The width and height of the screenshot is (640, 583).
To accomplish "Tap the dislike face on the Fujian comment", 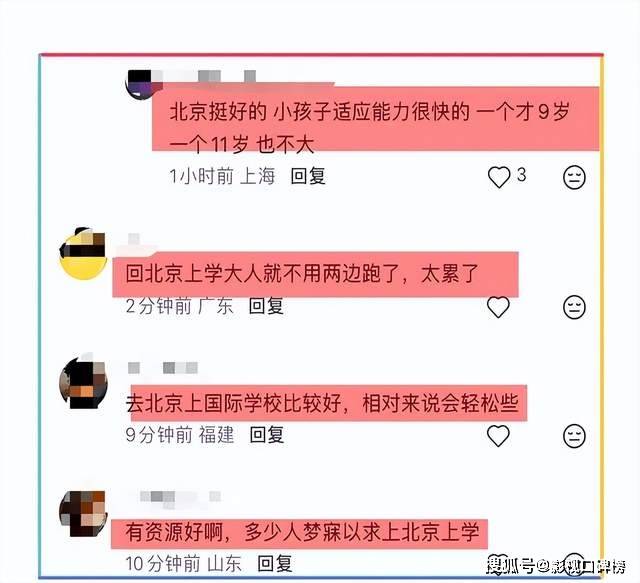I will (574, 436).
